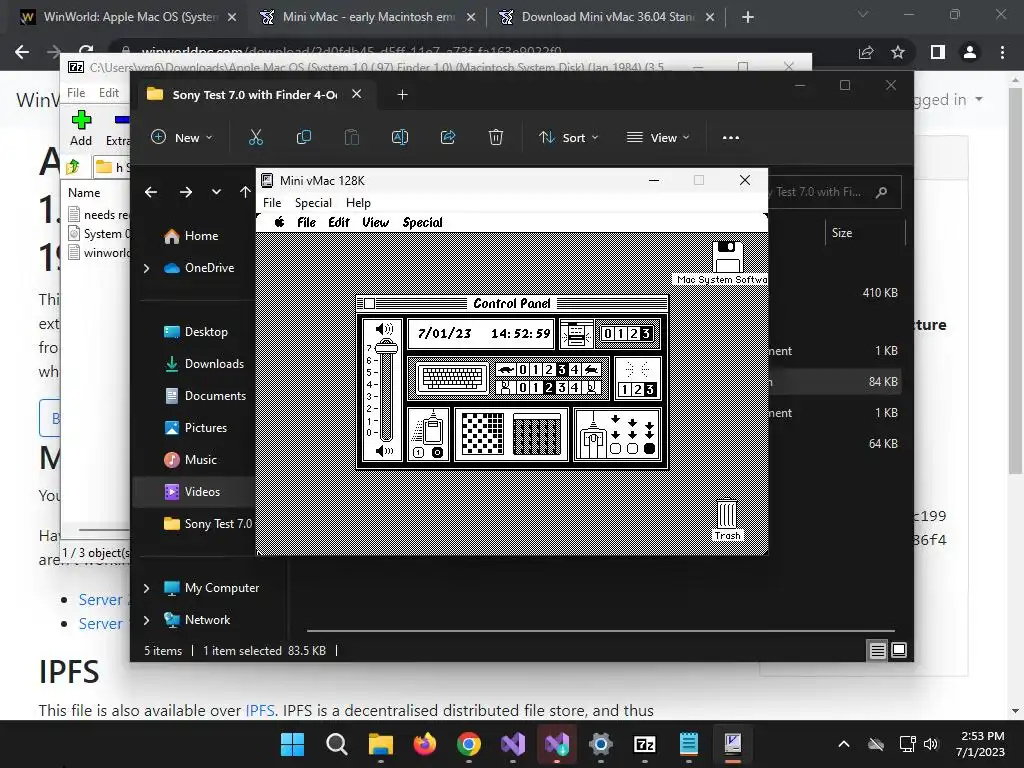Open the Mac Edit menu
Image resolution: width=1024 pixels, height=768 pixels.
[x=339, y=222]
